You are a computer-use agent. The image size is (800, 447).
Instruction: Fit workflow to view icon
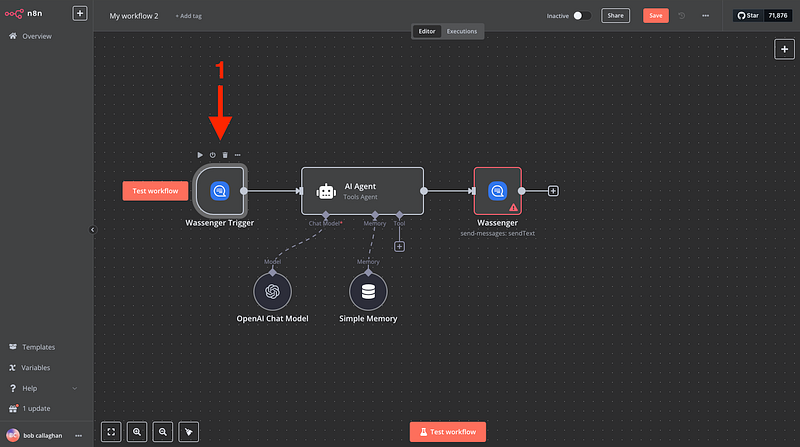point(111,432)
